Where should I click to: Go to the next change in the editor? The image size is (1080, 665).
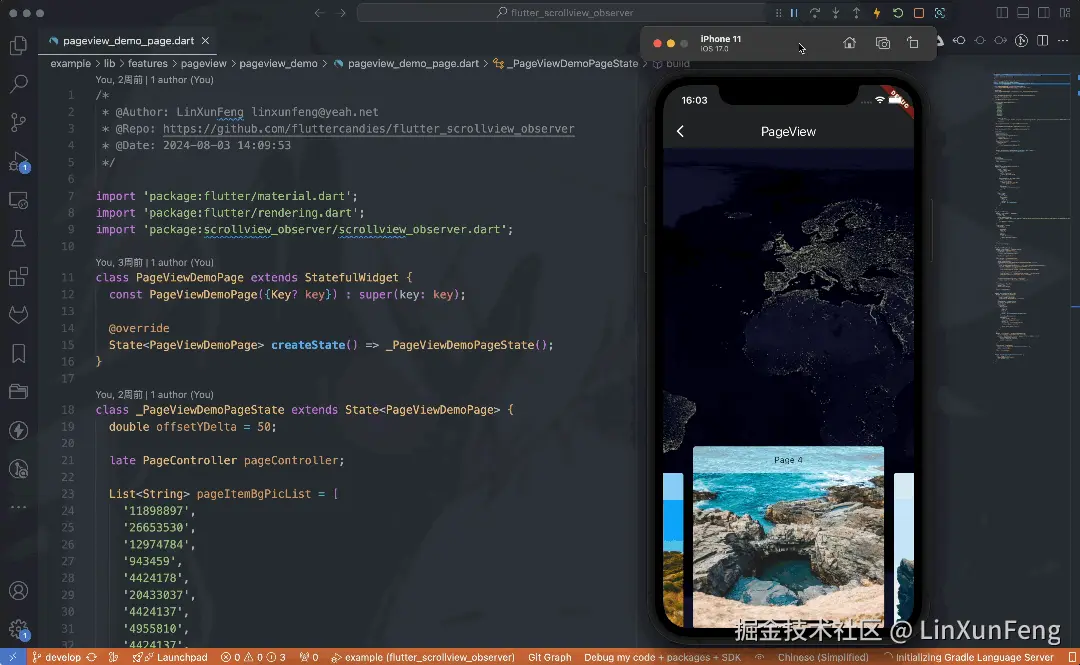click(x=1001, y=41)
